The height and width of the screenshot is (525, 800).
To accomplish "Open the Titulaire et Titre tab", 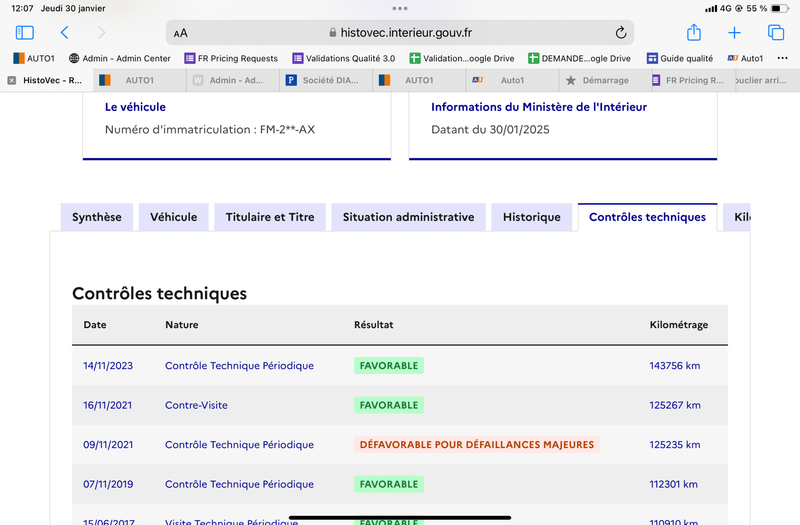I will click(270, 217).
